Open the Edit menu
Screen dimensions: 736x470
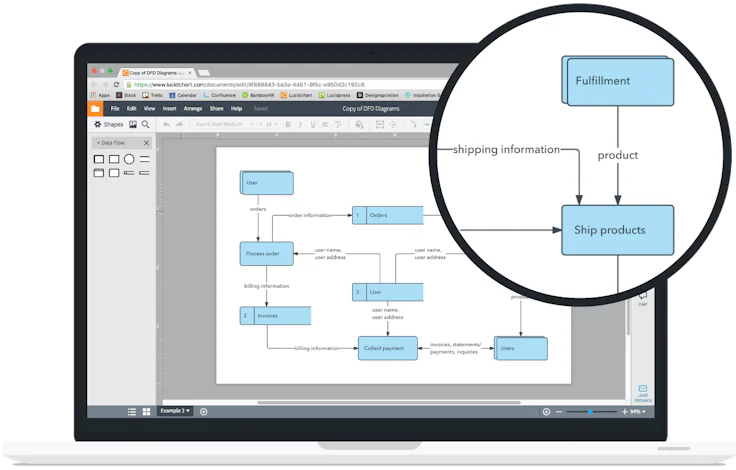pos(131,108)
